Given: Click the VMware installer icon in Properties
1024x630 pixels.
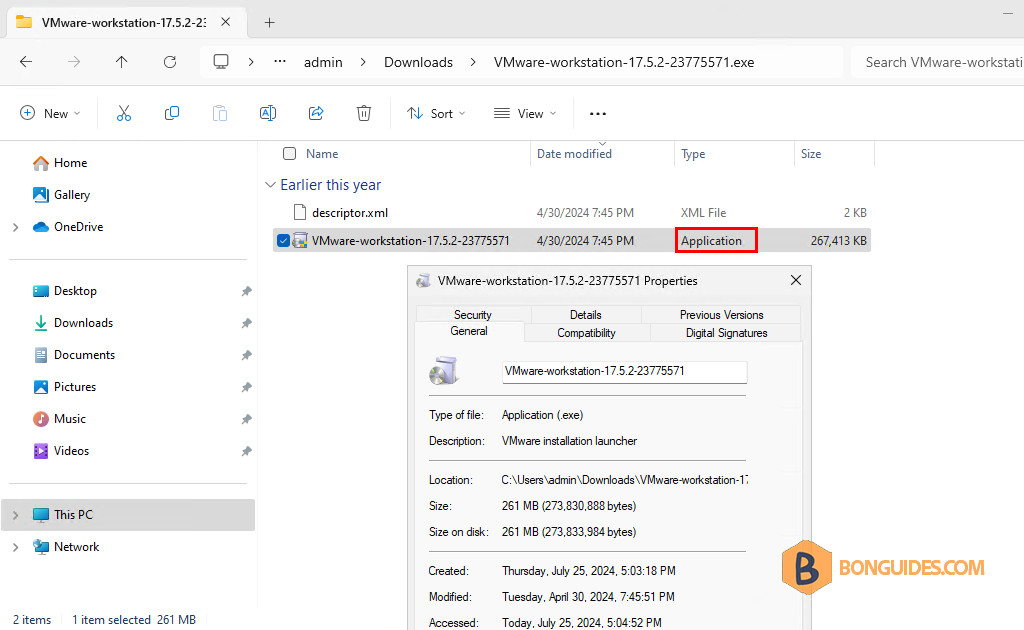Looking at the screenshot, I should click(x=443, y=370).
